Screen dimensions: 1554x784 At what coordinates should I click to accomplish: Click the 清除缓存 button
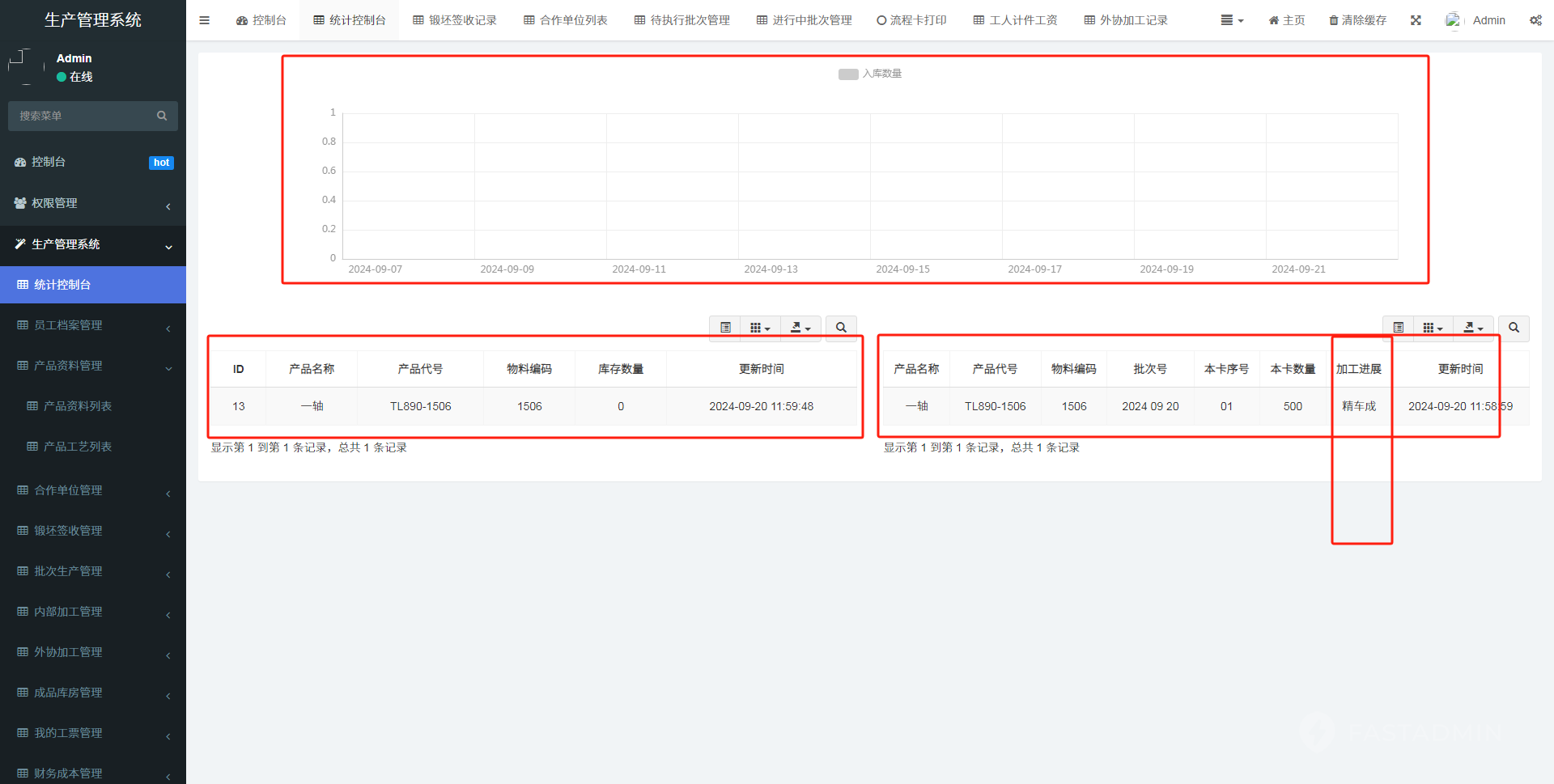click(1357, 20)
